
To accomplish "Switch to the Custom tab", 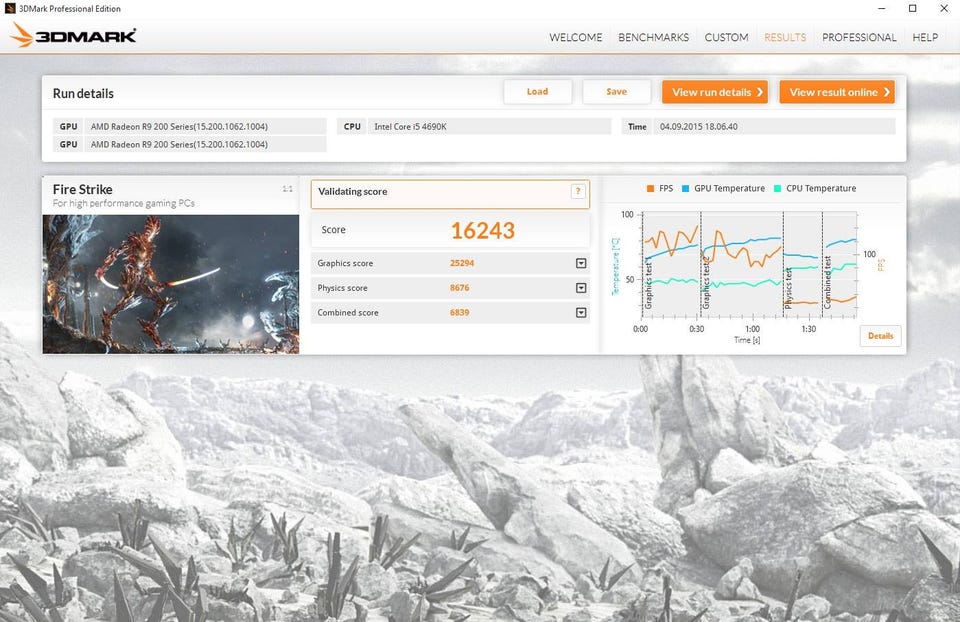I will point(726,37).
